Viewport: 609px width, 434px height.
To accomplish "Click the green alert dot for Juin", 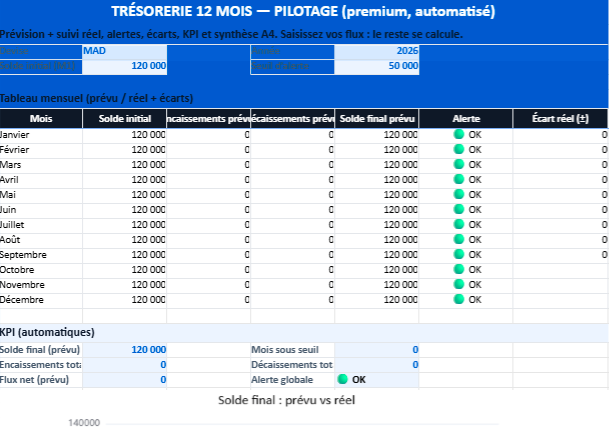I will tap(459, 209).
